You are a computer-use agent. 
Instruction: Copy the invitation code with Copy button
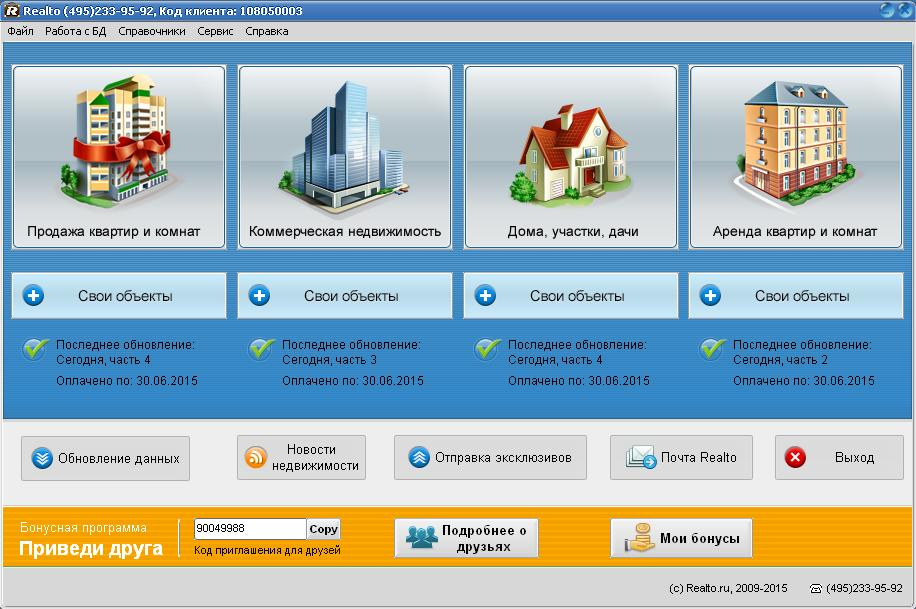pyautogui.click(x=324, y=529)
